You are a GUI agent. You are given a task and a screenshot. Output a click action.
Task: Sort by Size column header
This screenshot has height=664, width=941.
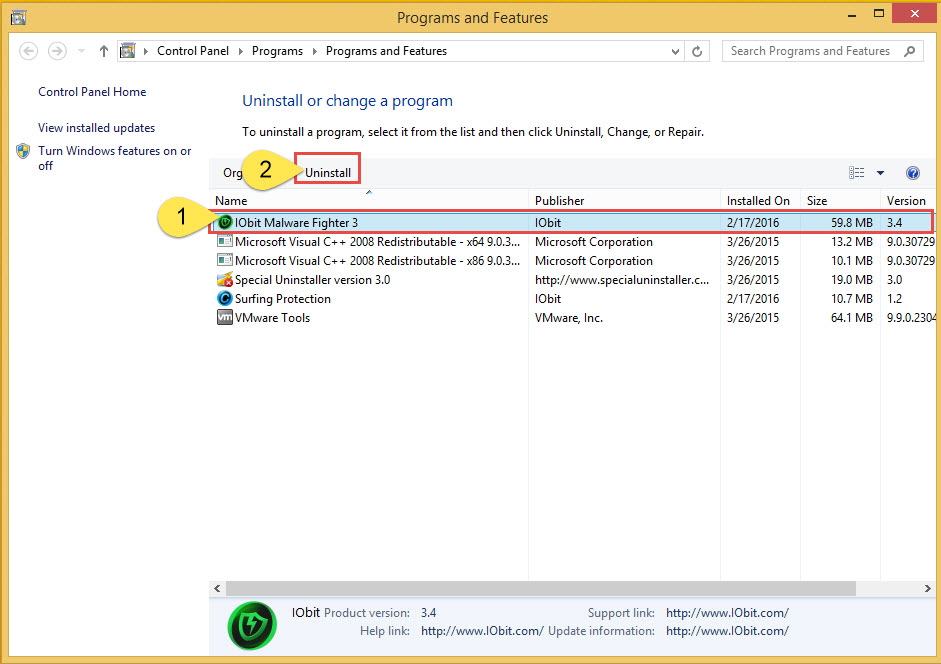click(x=840, y=201)
